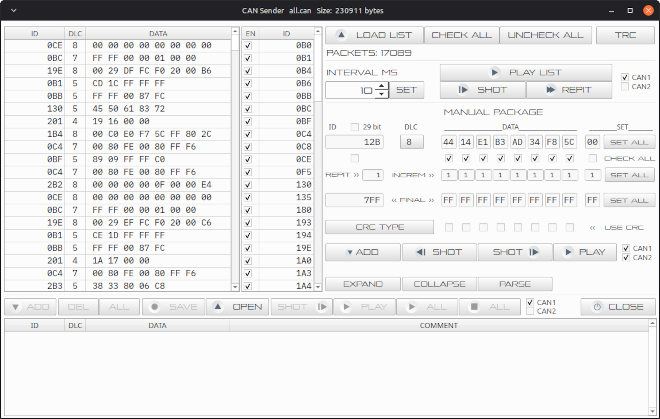The height and width of the screenshot is (419, 660).
Task: Open the title bar dropdown chevron
Action: [13, 11]
